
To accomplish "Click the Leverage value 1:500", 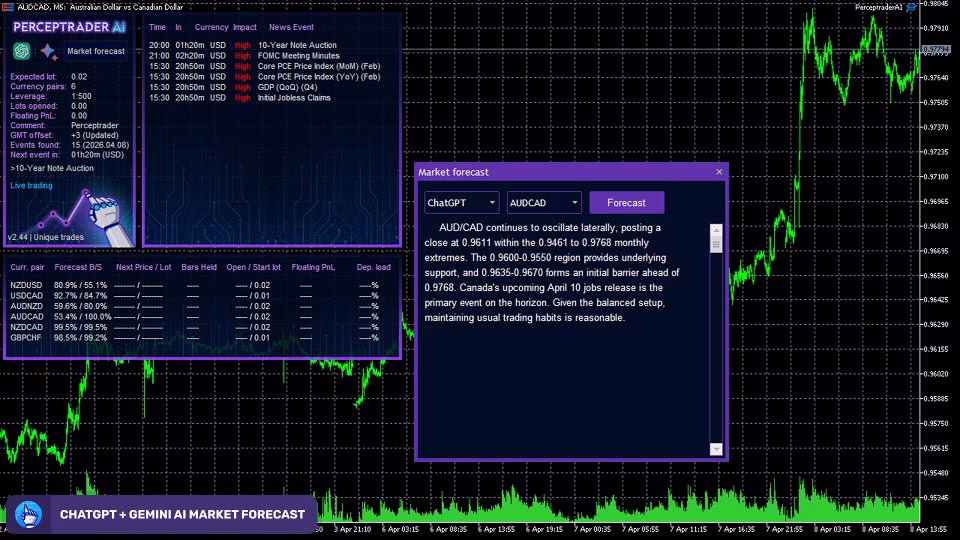I will (x=81, y=96).
